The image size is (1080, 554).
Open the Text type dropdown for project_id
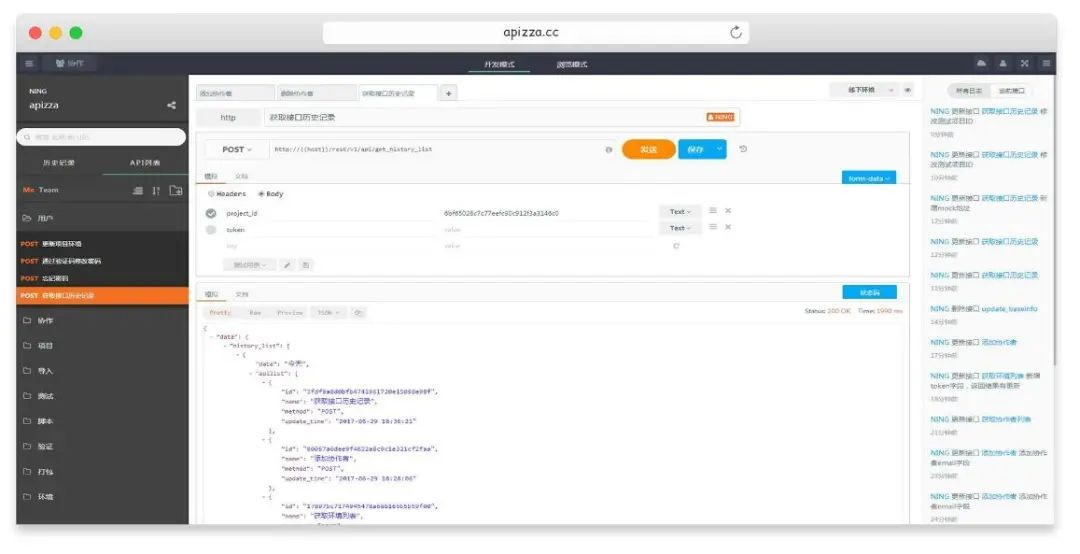pyautogui.click(x=680, y=211)
